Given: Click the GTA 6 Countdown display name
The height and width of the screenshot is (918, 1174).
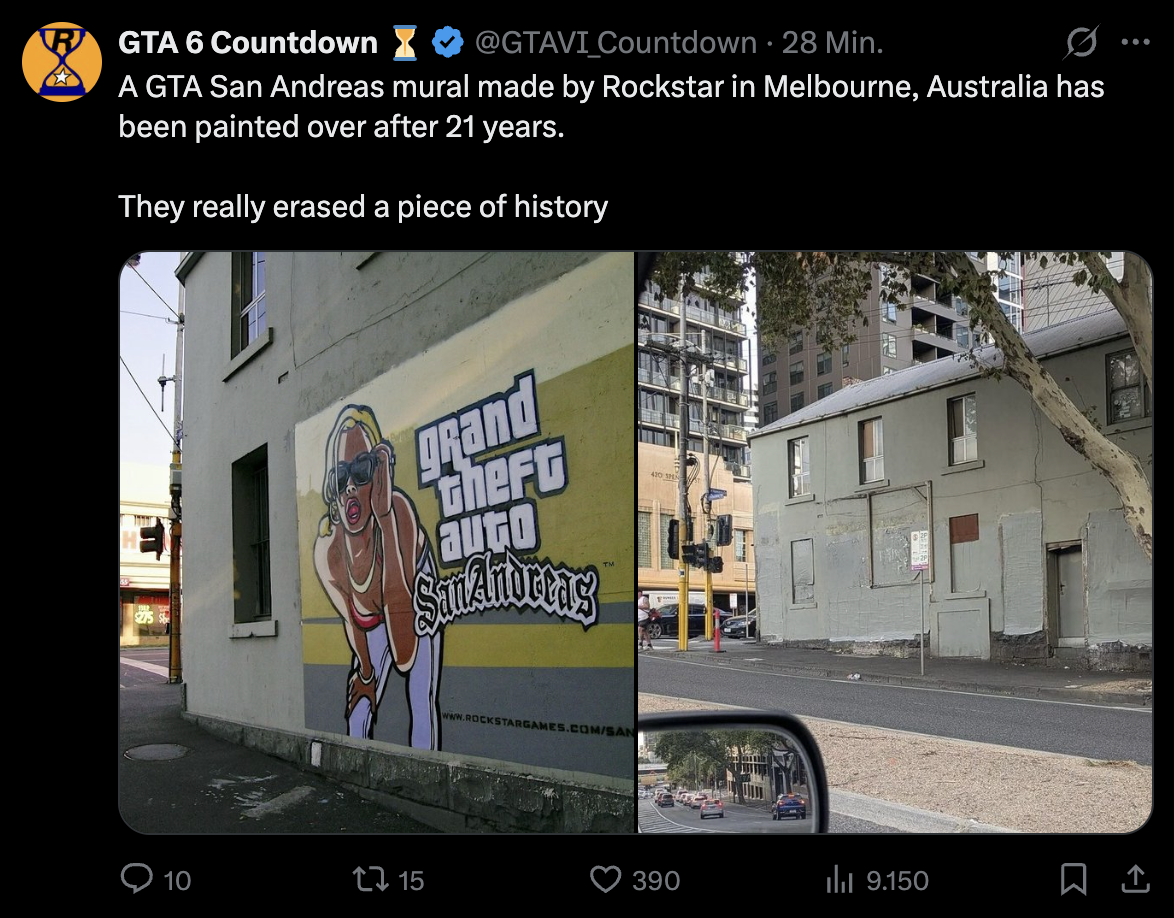Looking at the screenshot, I should tap(248, 43).
